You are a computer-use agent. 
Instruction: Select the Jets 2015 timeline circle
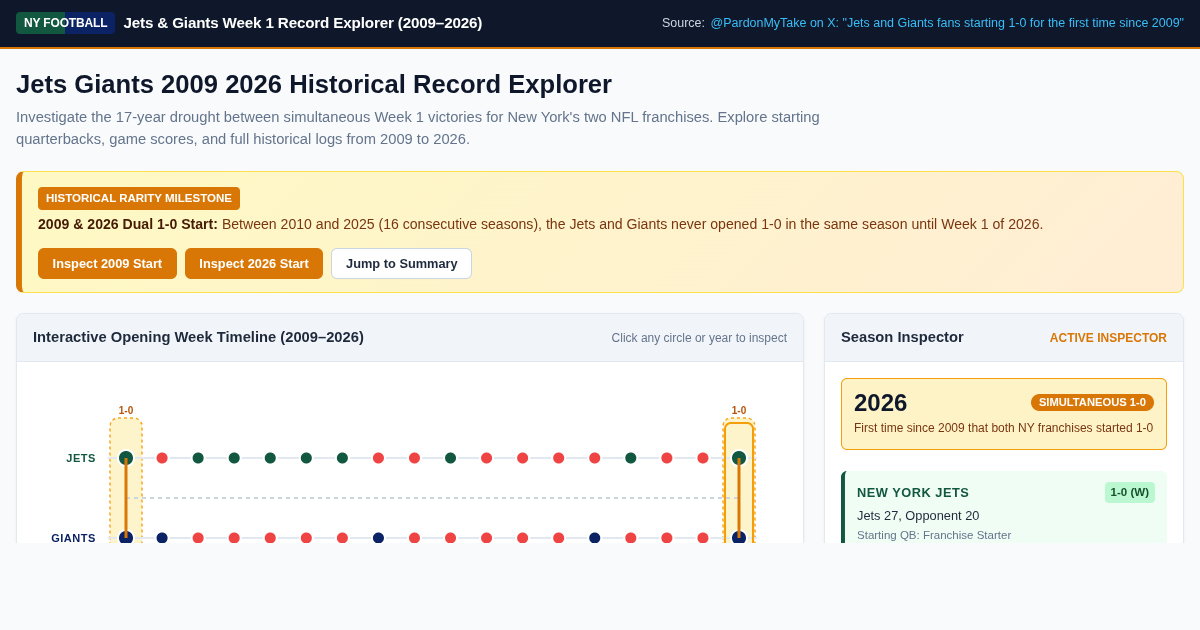tap(342, 458)
